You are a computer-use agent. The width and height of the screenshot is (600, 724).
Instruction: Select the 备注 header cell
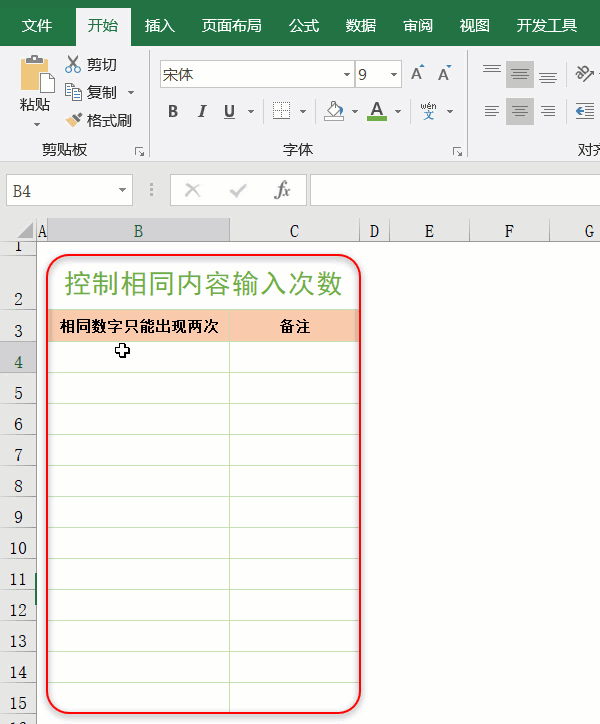294,326
